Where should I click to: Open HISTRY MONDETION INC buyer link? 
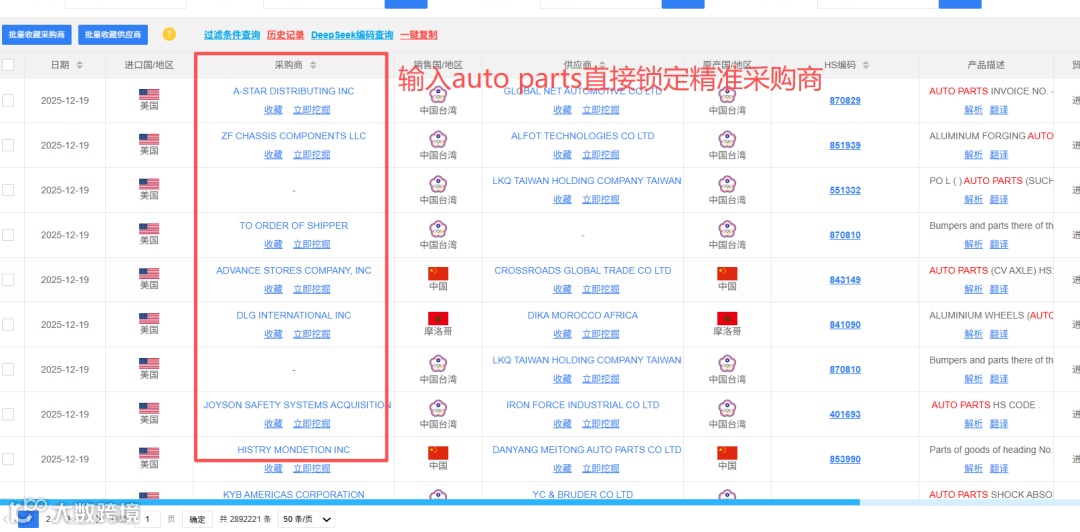point(293,449)
